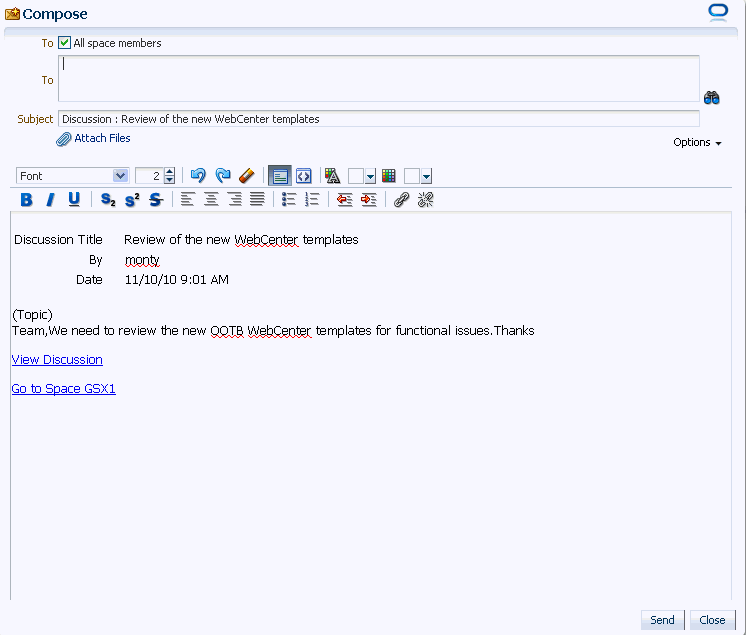
Task: Switch to rich text editing mode
Action: 280,176
